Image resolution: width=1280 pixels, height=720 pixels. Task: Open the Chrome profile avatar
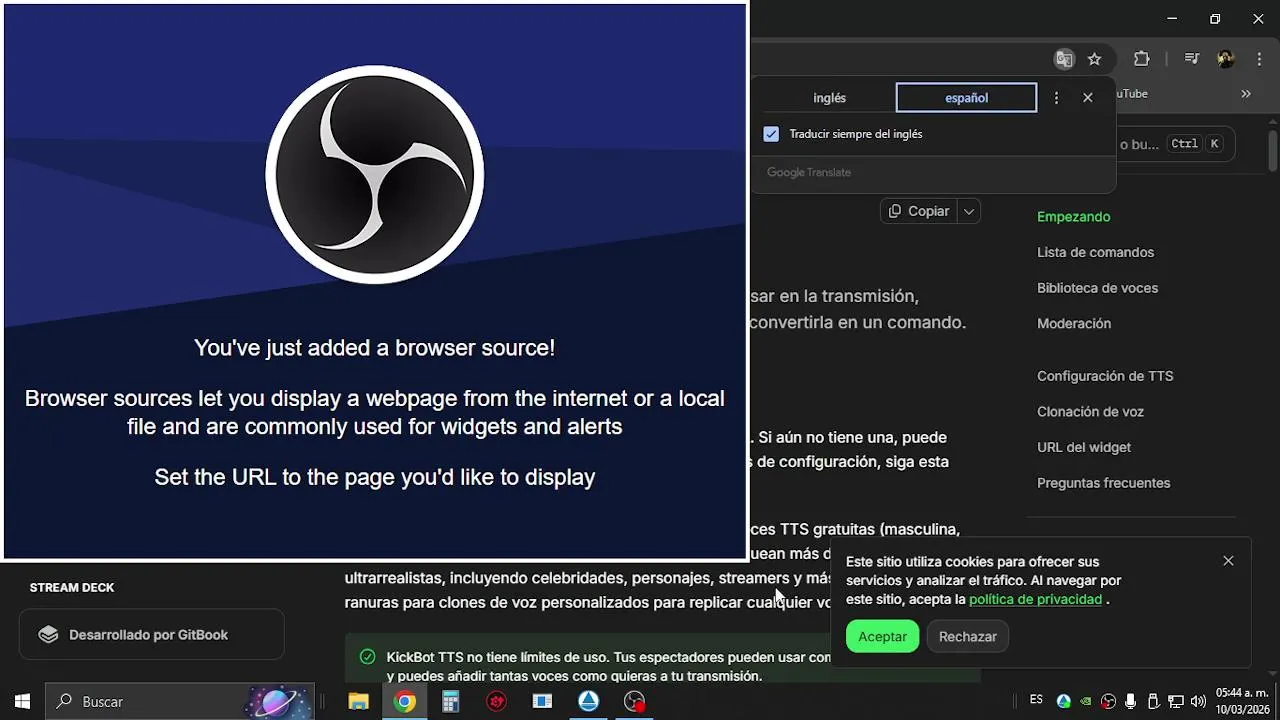(x=1226, y=59)
